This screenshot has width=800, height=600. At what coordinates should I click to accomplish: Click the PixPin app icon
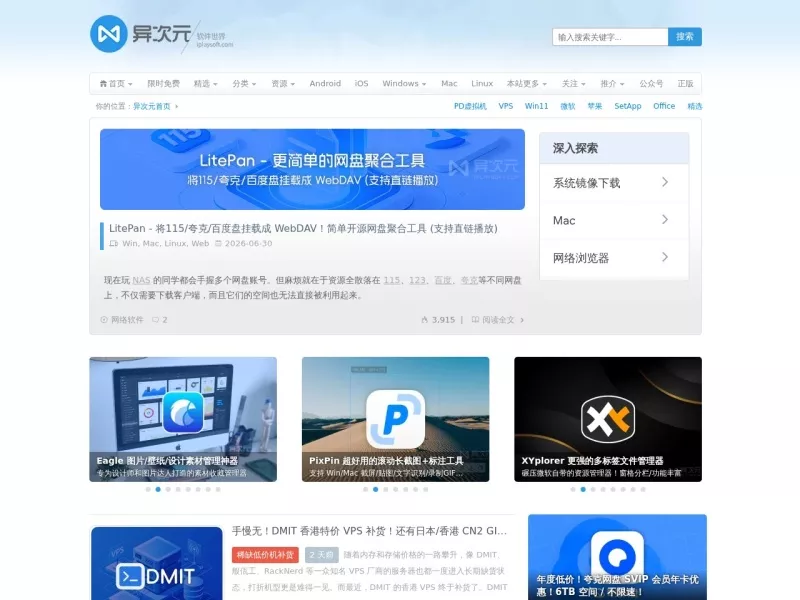pyautogui.click(x=395, y=419)
